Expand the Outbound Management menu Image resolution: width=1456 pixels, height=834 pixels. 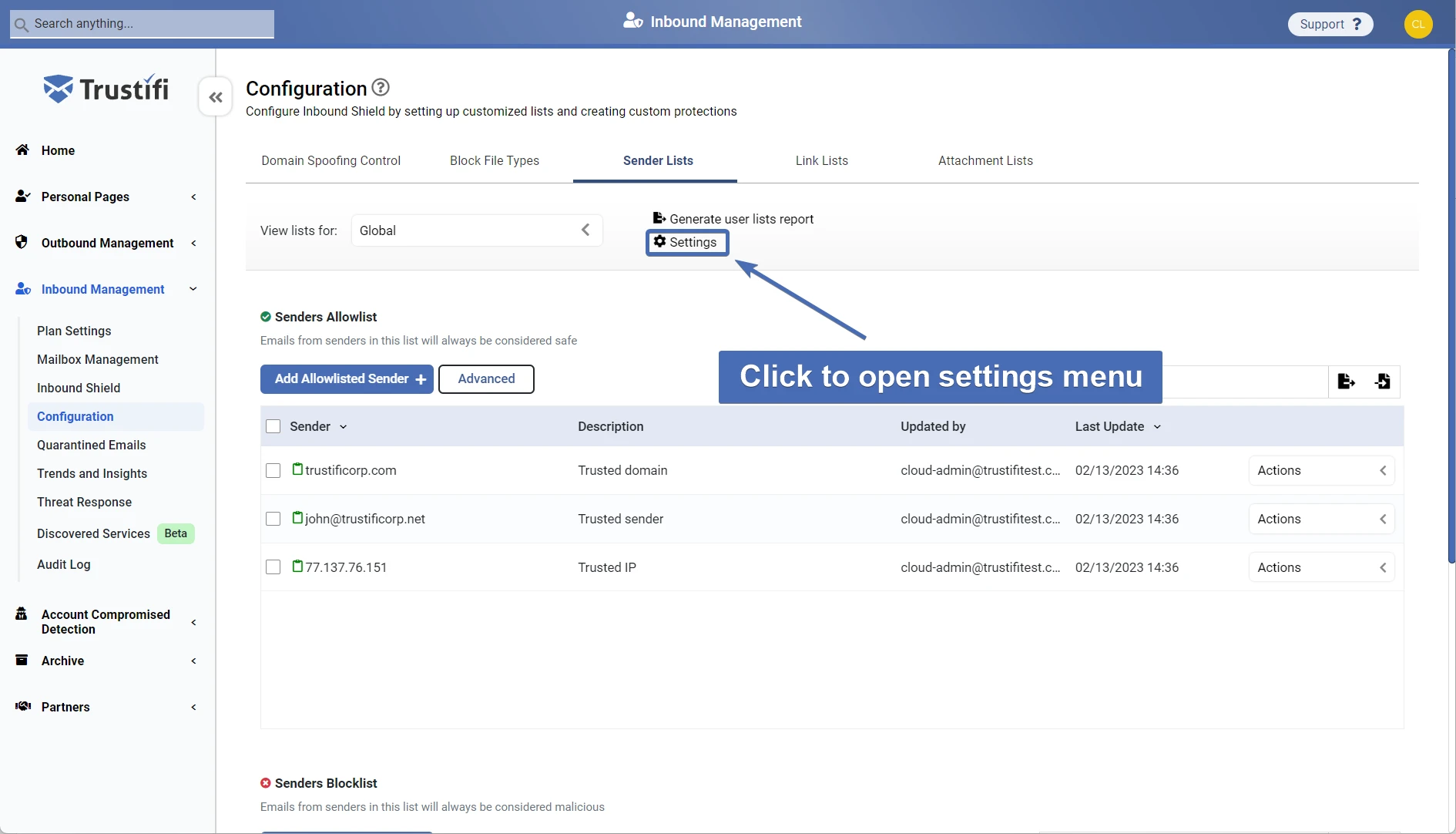(x=107, y=243)
